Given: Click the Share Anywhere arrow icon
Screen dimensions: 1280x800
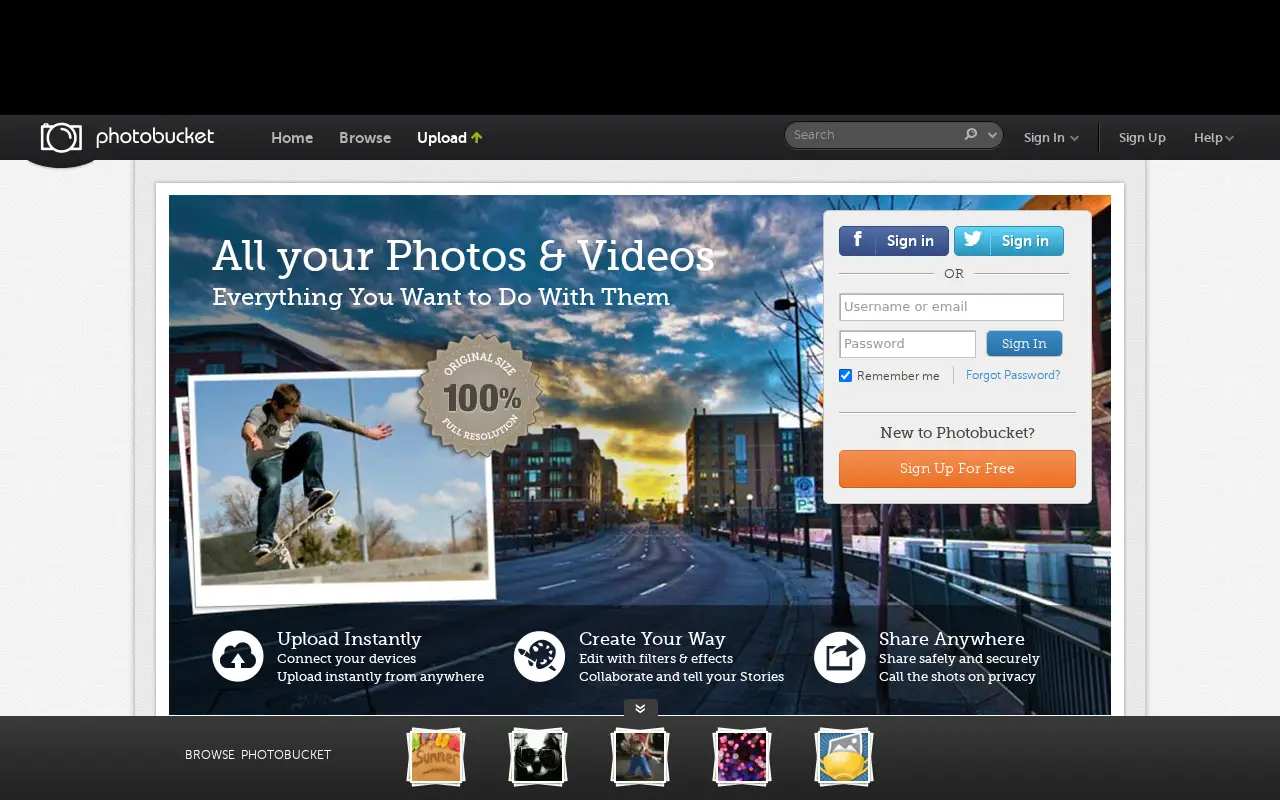Looking at the screenshot, I should coord(840,657).
